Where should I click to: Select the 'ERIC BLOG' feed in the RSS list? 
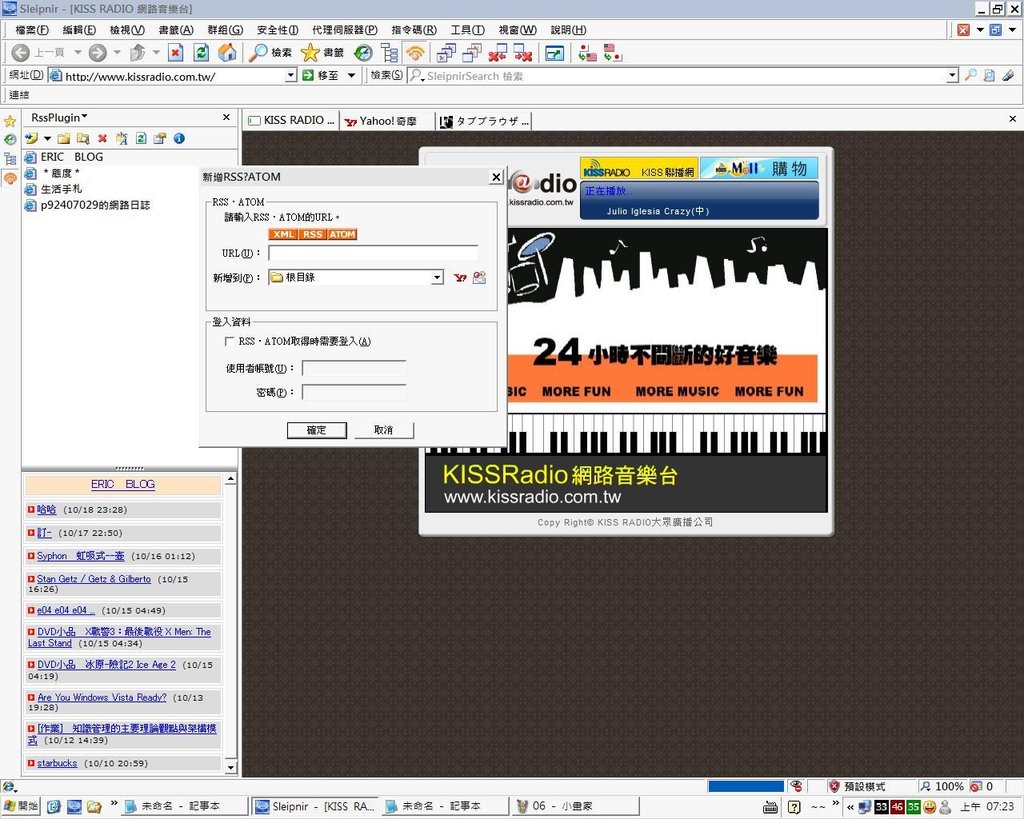click(x=72, y=157)
